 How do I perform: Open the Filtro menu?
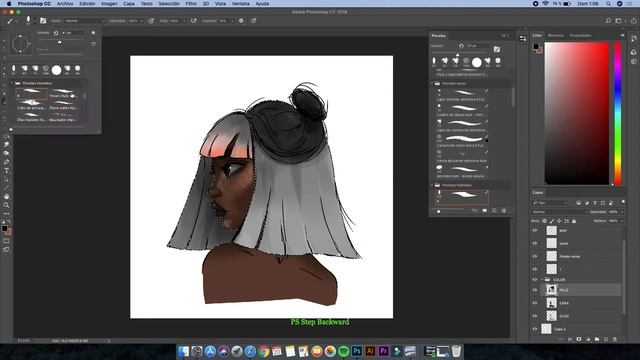click(x=191, y=4)
